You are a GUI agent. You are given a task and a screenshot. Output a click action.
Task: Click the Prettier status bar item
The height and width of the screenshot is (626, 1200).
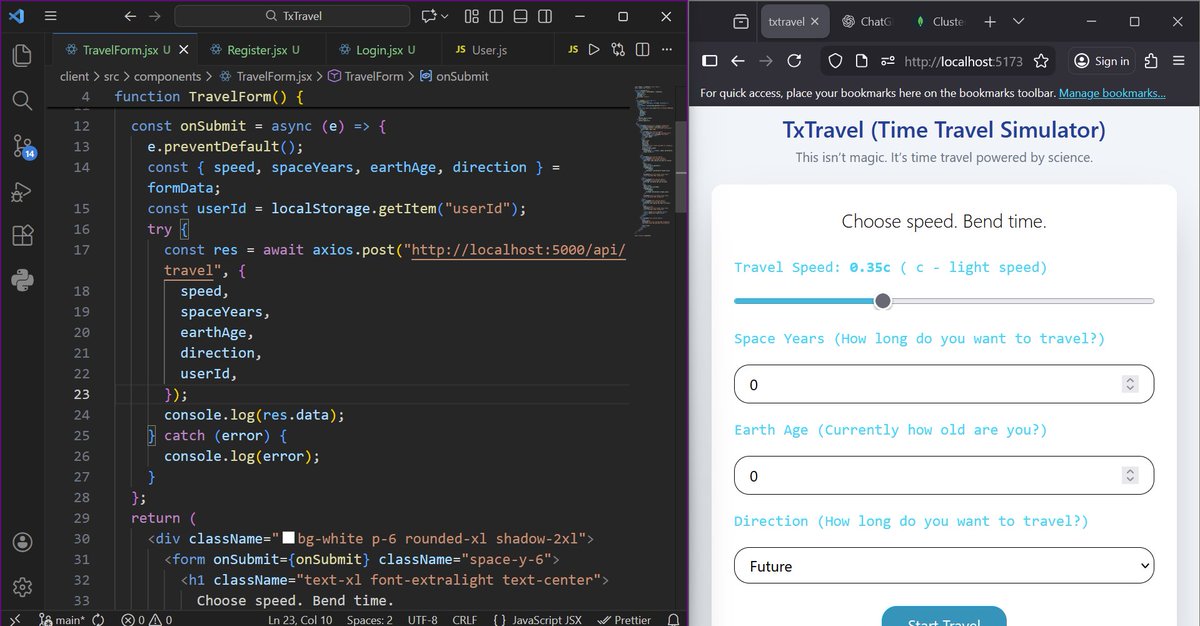(x=624, y=619)
